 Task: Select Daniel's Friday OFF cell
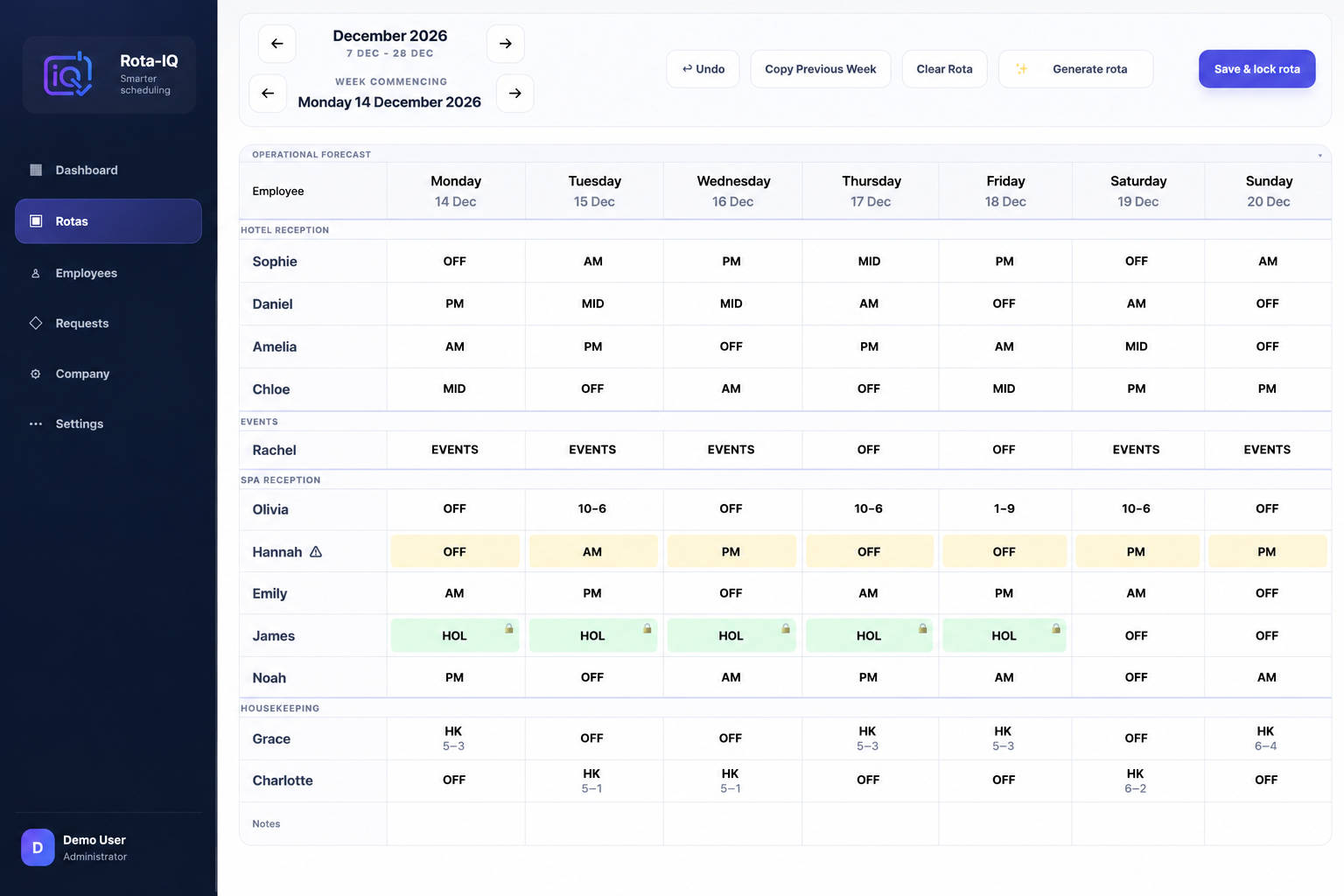[x=1004, y=304]
